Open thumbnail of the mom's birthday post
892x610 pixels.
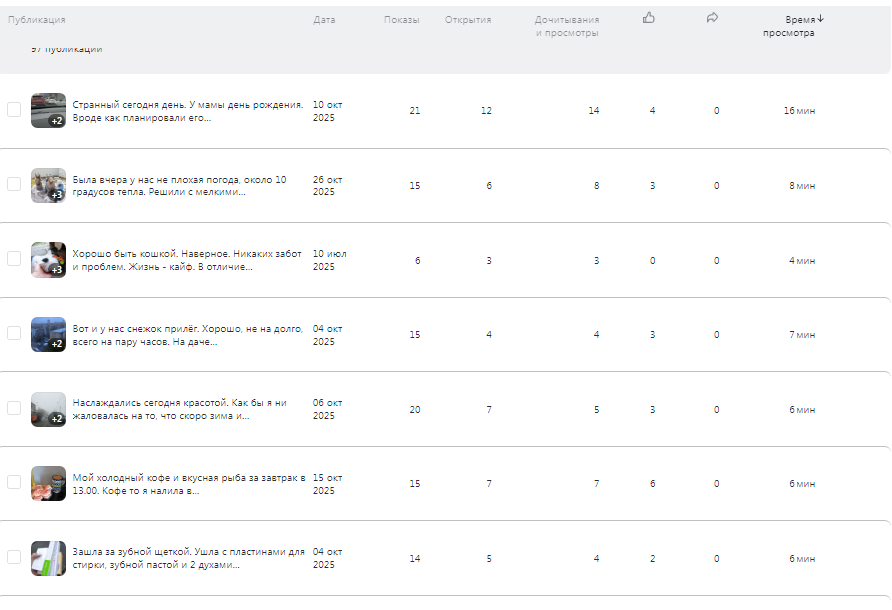pos(48,111)
